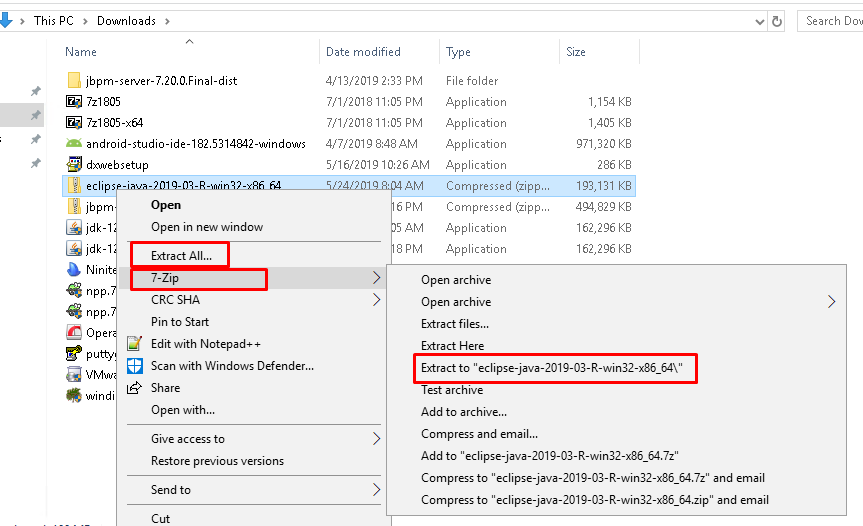Screen dimensions: 863x526
Task: Click the chevron after Downloads in path
Action: click(x=167, y=21)
